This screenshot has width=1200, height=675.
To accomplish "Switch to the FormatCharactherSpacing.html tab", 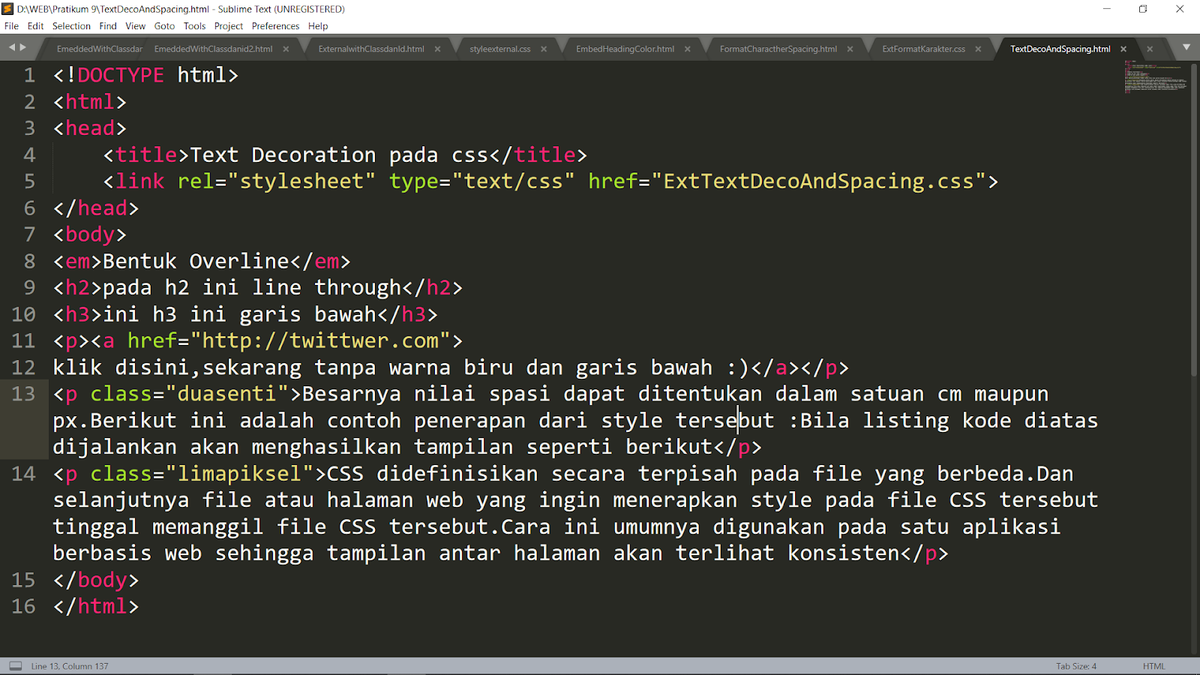I will (x=778, y=48).
